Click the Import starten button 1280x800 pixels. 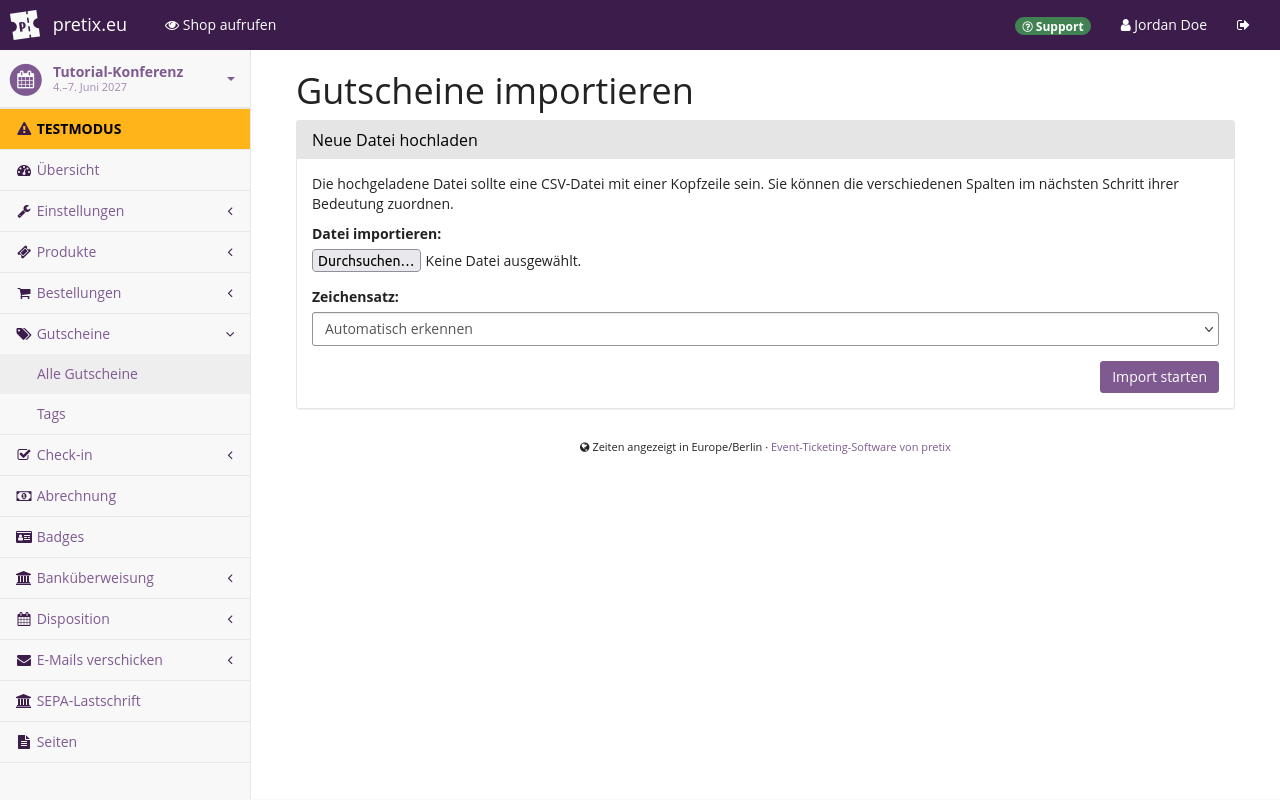pos(1159,377)
